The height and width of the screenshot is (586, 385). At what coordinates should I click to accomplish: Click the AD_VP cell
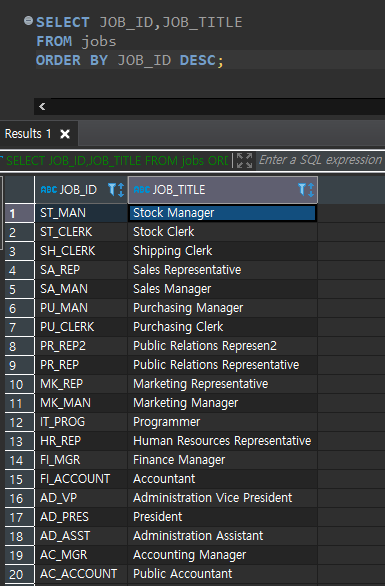[x=81, y=498]
